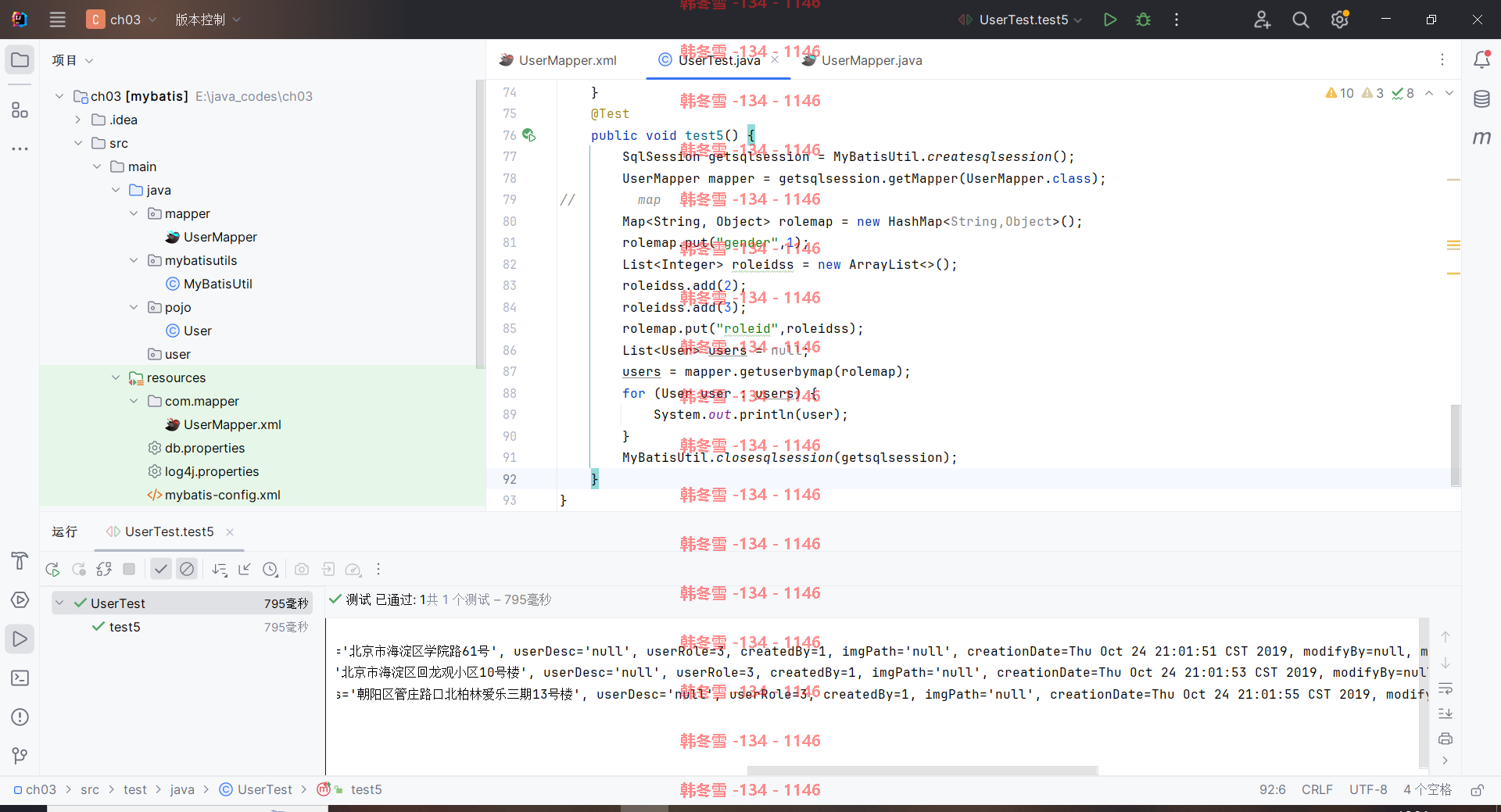Click the editor vertical scrollbar thumb
Screen dimensions: 1501x812
point(1455,445)
